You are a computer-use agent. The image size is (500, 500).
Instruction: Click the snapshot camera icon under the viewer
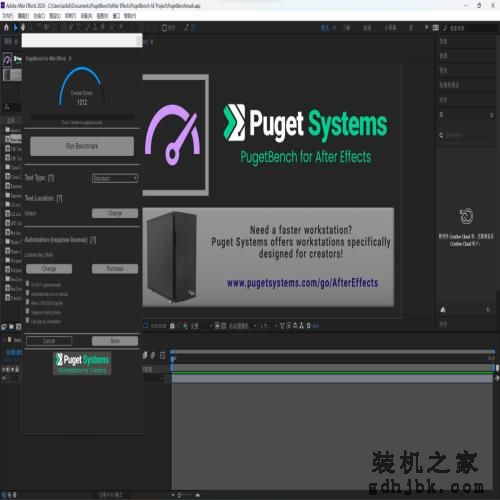pos(172,326)
